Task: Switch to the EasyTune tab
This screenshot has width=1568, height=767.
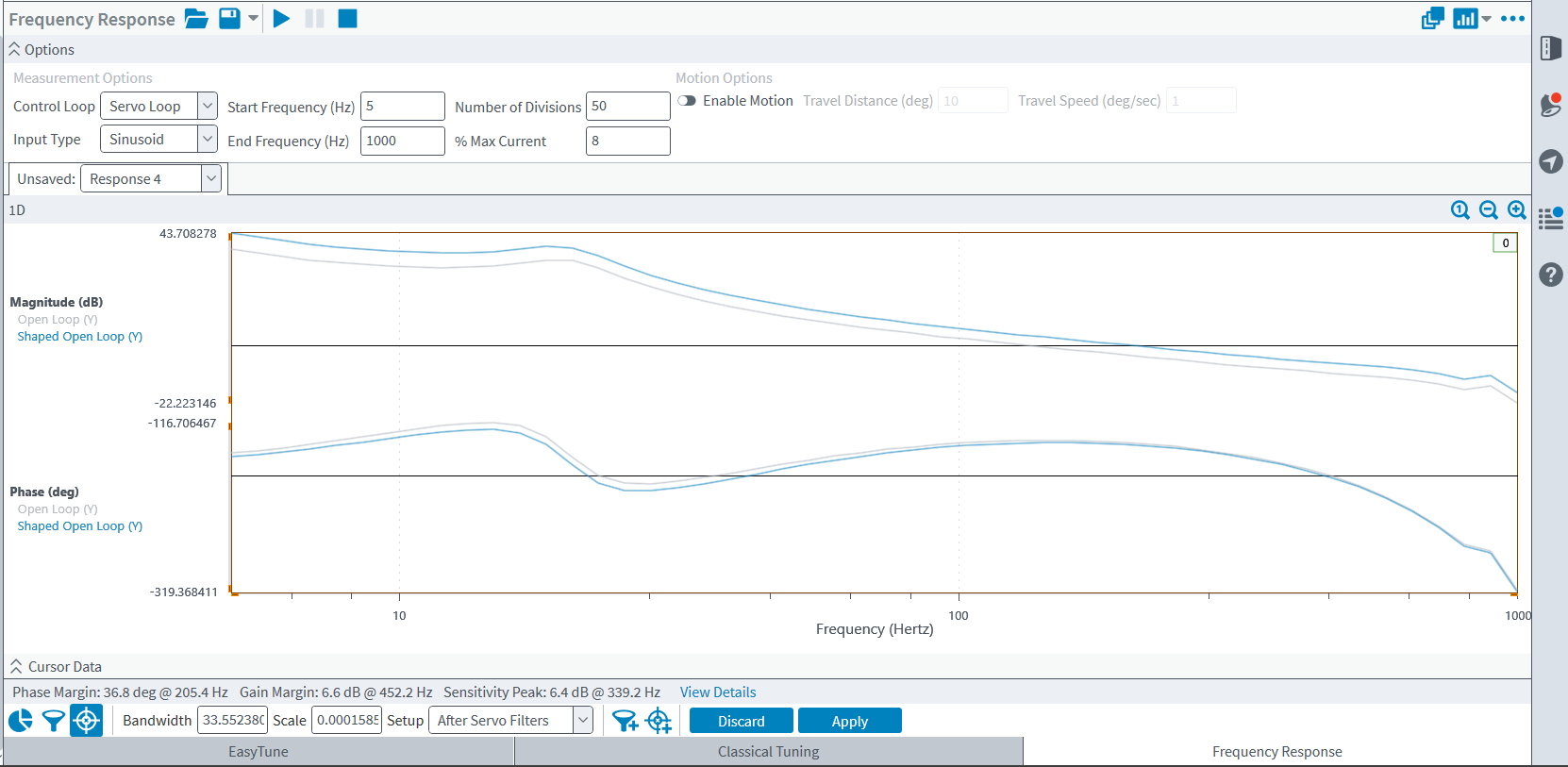Action: coord(259,752)
